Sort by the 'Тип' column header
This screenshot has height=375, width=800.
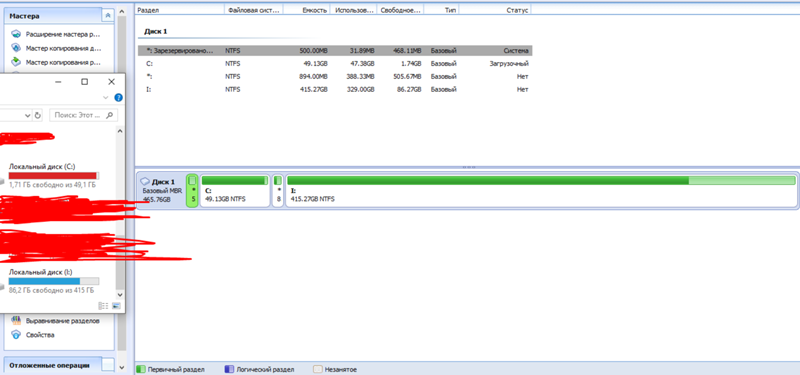pos(441,10)
